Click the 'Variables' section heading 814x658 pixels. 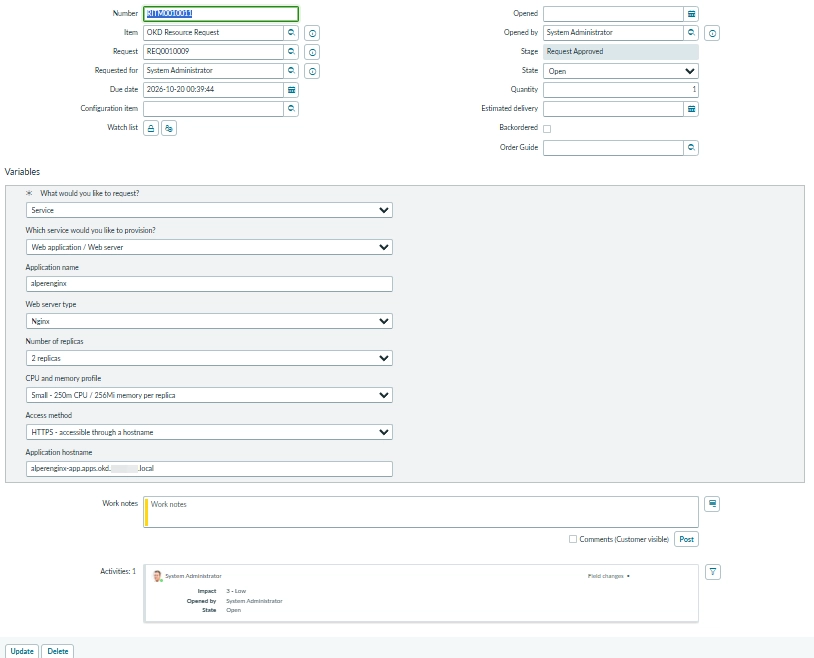pyautogui.click(x=22, y=172)
